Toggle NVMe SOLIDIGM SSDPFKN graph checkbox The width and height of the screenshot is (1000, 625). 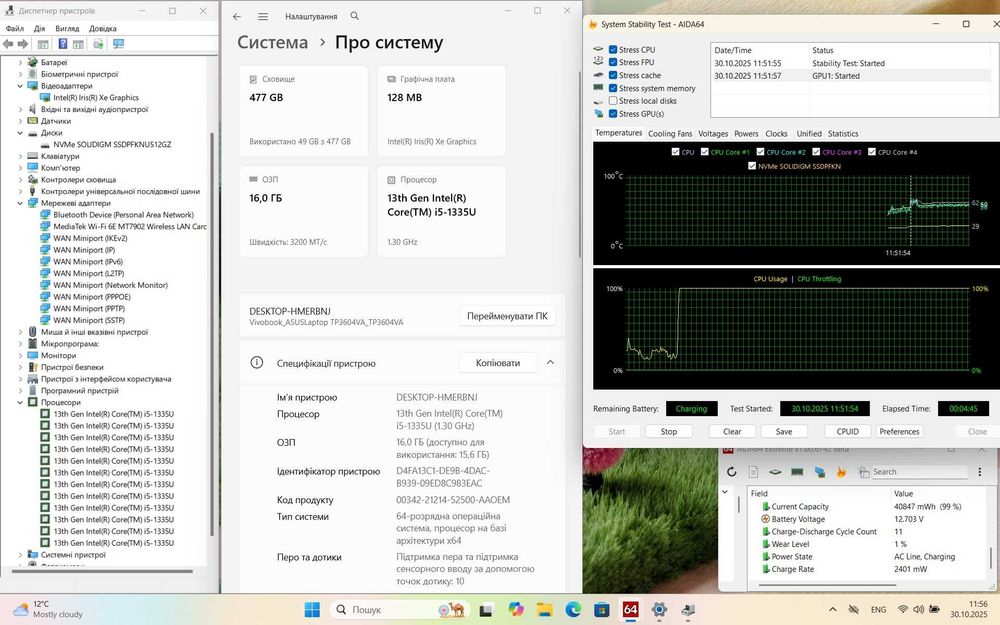(752, 166)
